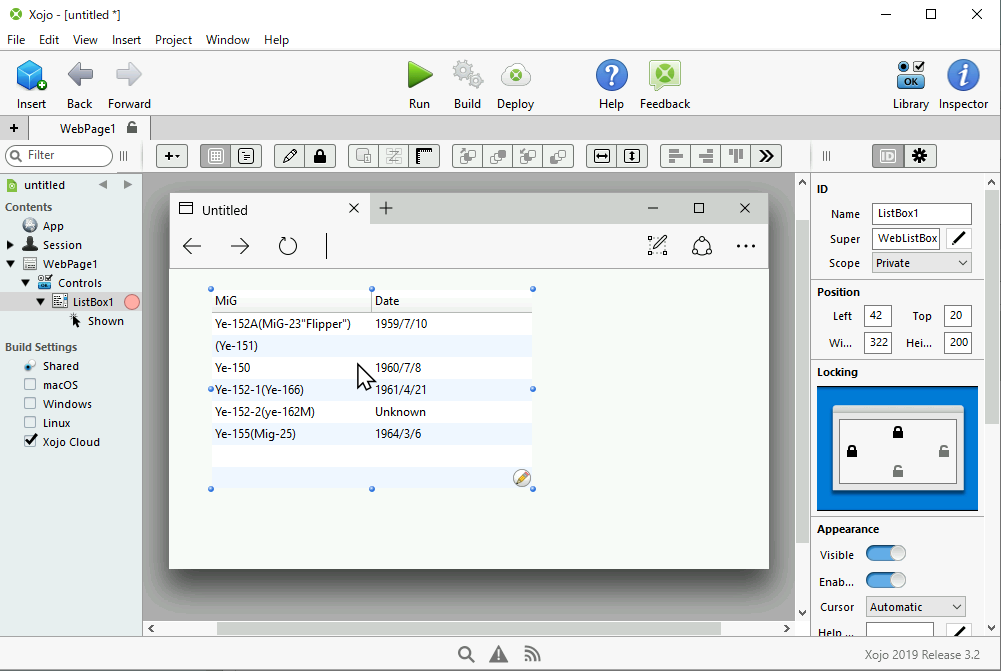Open the Scope Private dropdown
This screenshot has height=671, width=1001.
pos(922,263)
